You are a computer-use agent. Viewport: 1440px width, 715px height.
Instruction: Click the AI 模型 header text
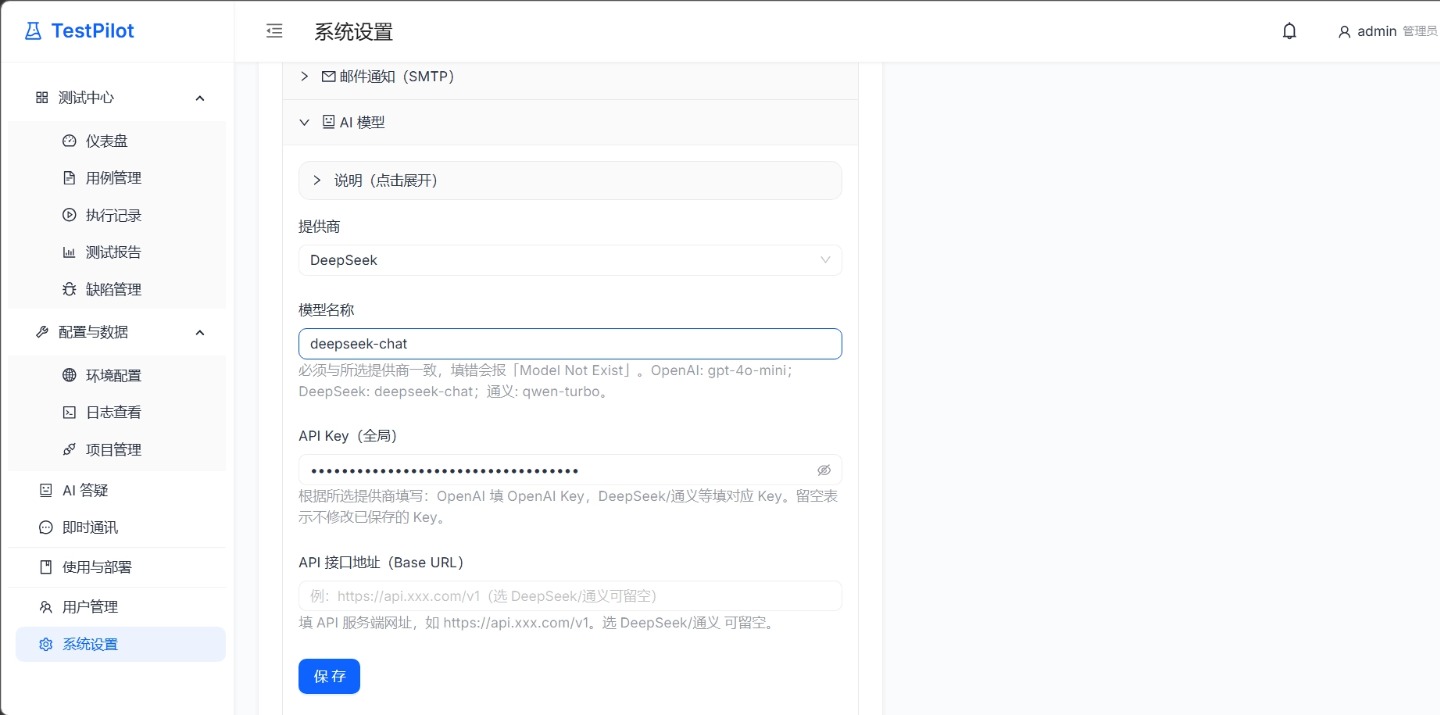click(x=362, y=122)
